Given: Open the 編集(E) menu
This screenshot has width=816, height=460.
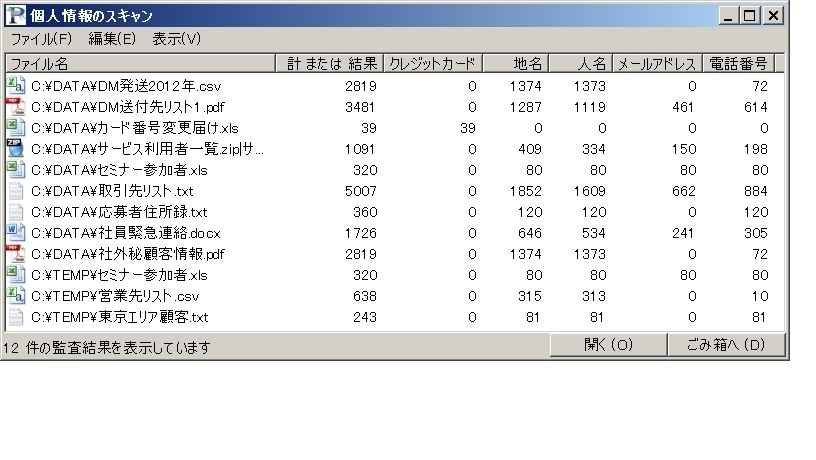Looking at the screenshot, I should [x=112, y=39].
